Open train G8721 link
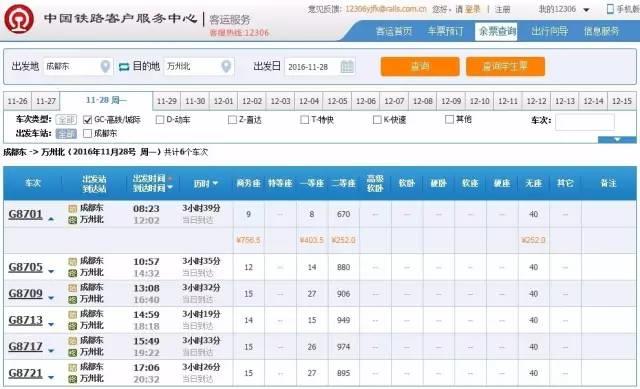This screenshot has height=389, width=640. click(25, 373)
